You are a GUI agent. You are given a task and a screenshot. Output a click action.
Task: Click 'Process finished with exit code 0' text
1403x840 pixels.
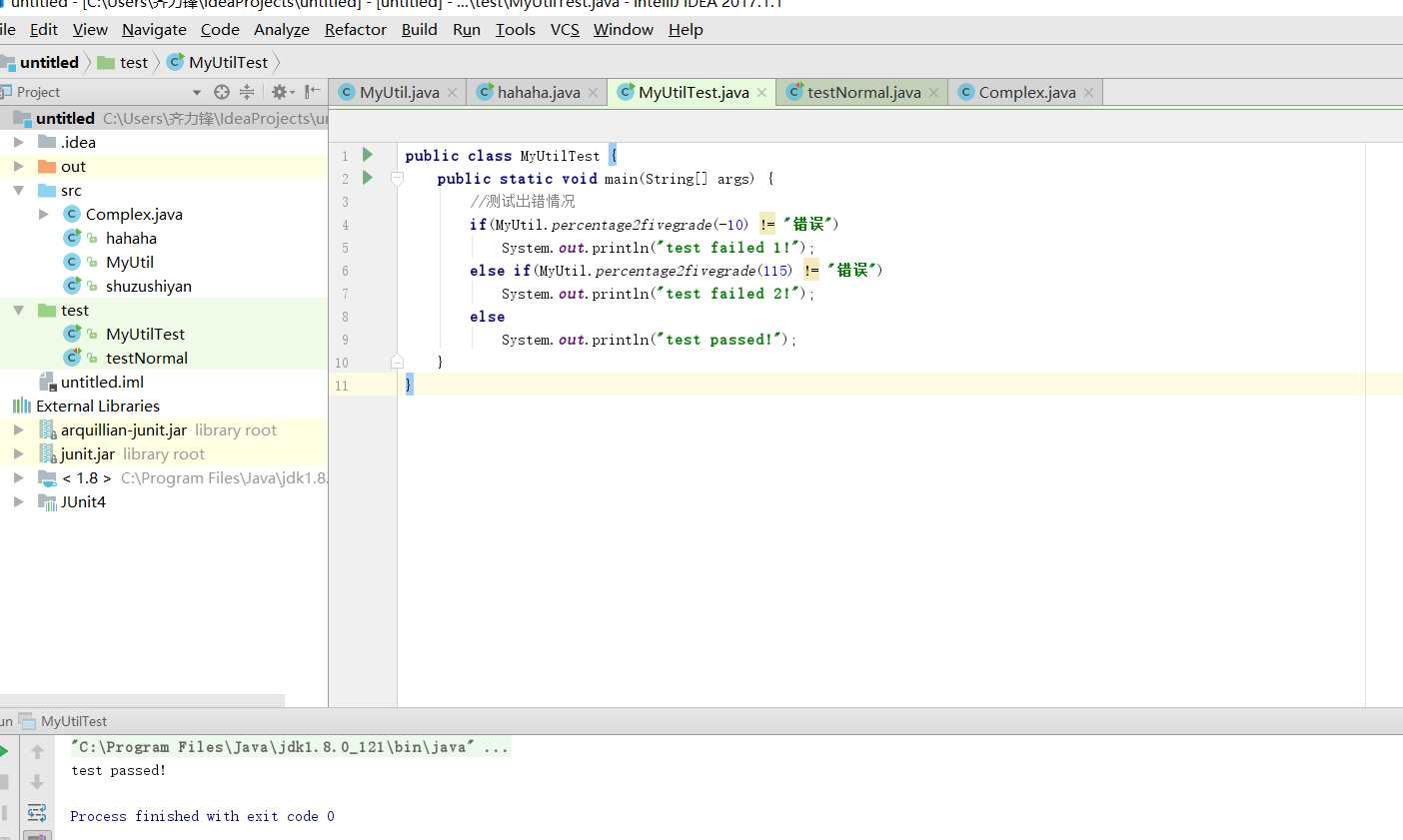click(x=203, y=816)
